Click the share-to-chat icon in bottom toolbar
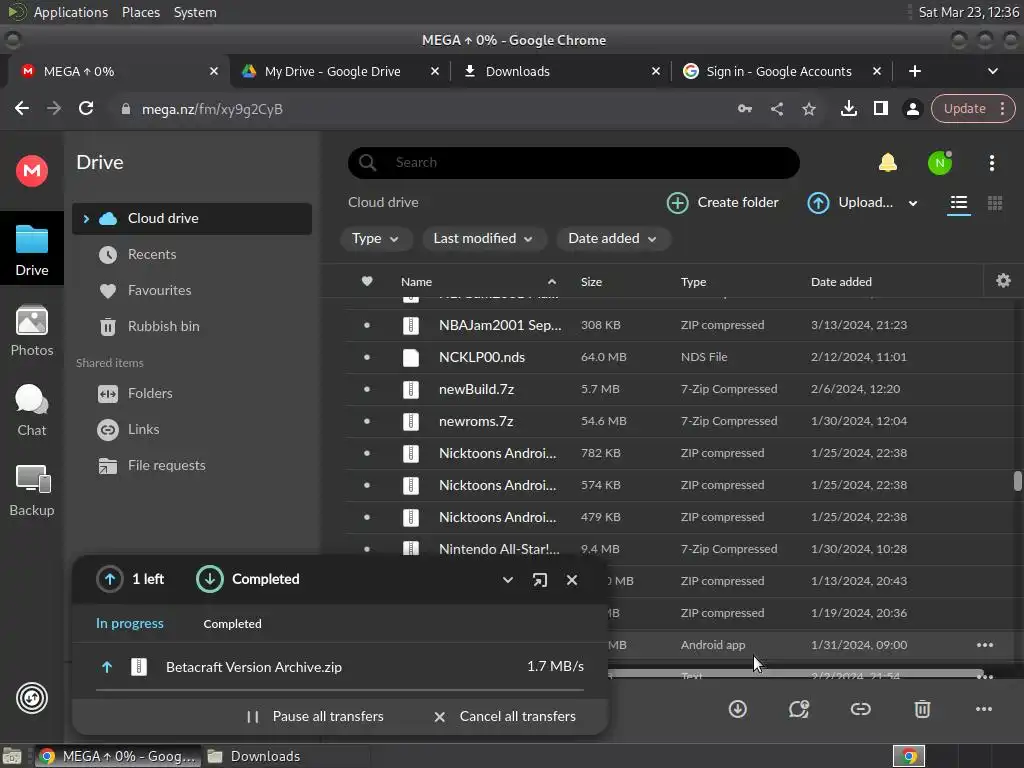Image resolution: width=1024 pixels, height=768 pixels. (x=799, y=709)
